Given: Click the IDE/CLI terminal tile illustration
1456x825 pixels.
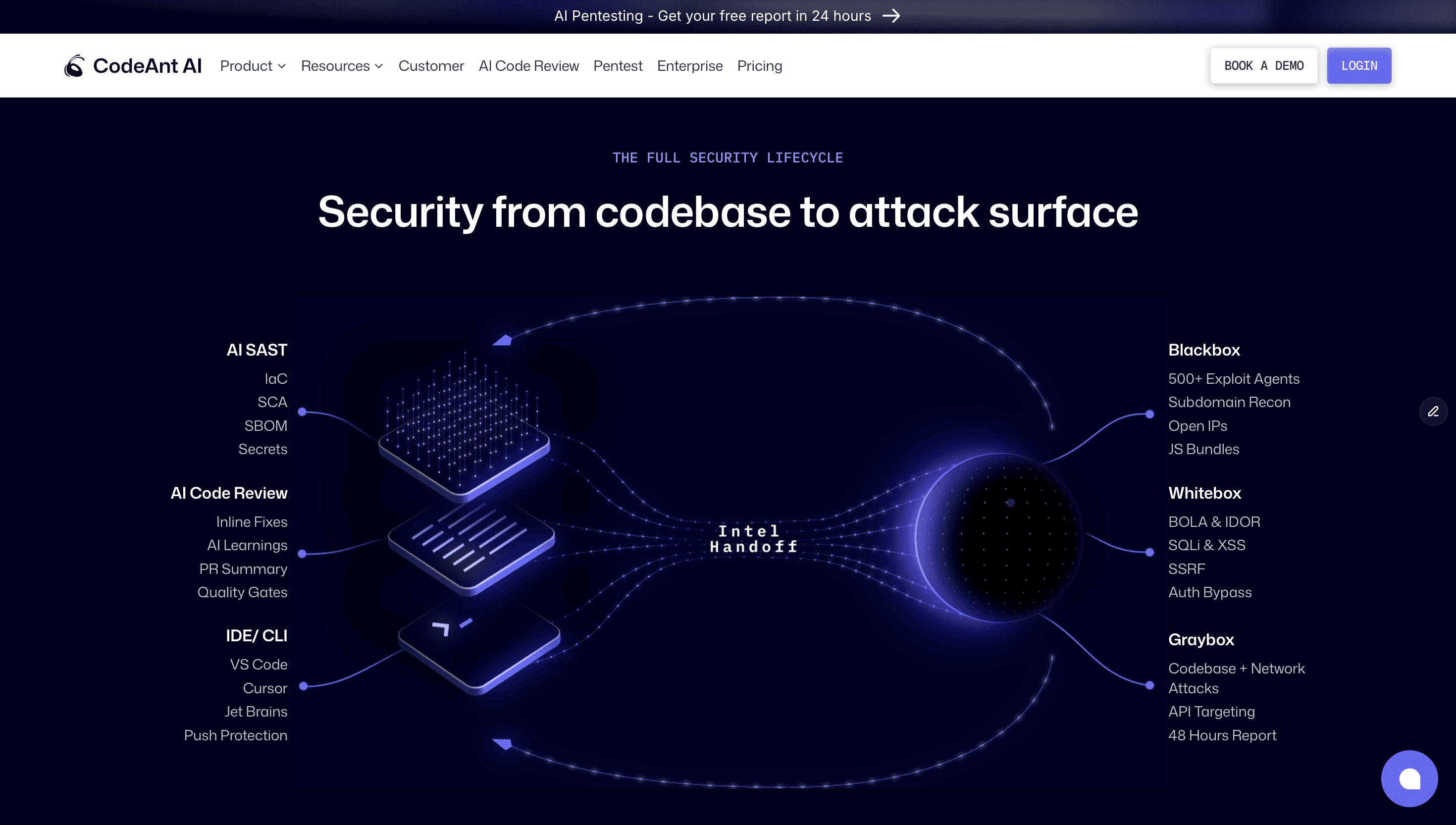Looking at the screenshot, I should (479, 646).
